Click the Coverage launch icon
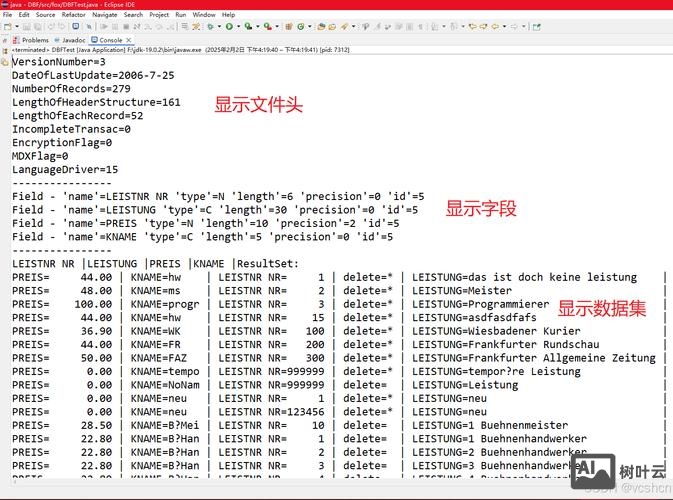The image size is (673, 500). pos(248,27)
